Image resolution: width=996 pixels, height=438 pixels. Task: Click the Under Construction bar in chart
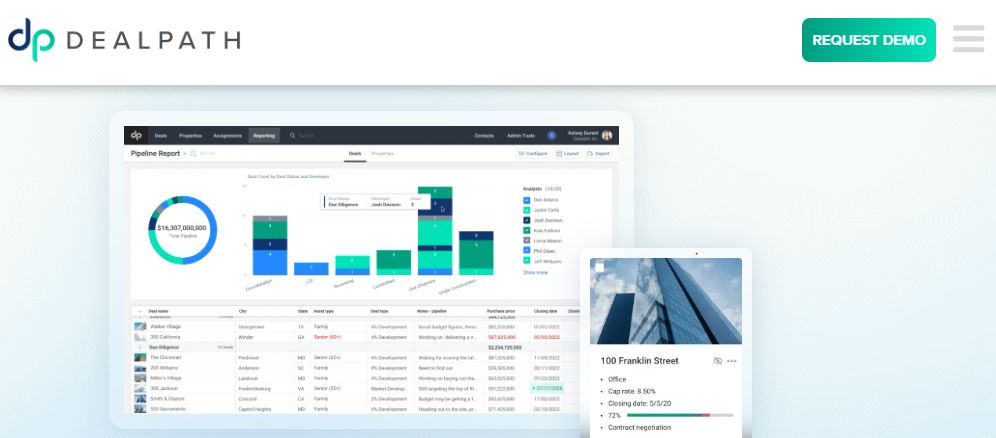tap(476, 253)
